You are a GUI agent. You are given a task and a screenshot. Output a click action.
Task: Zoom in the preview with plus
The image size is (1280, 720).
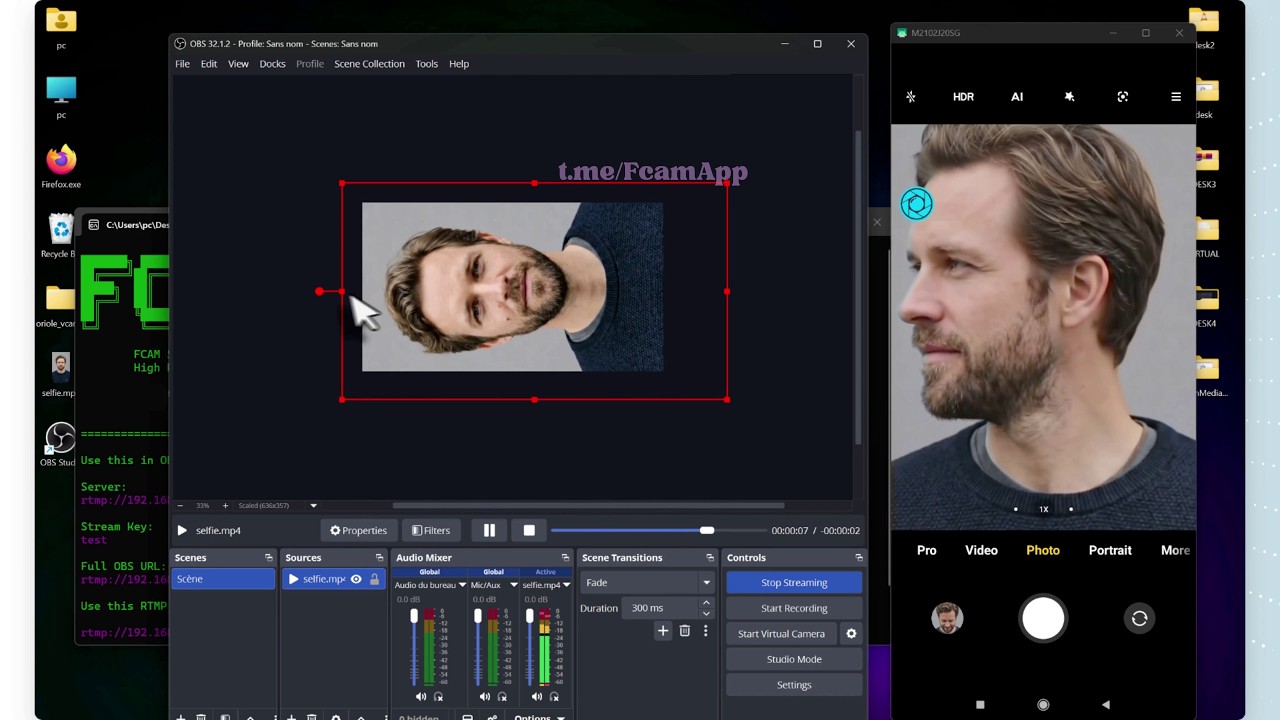tap(225, 506)
